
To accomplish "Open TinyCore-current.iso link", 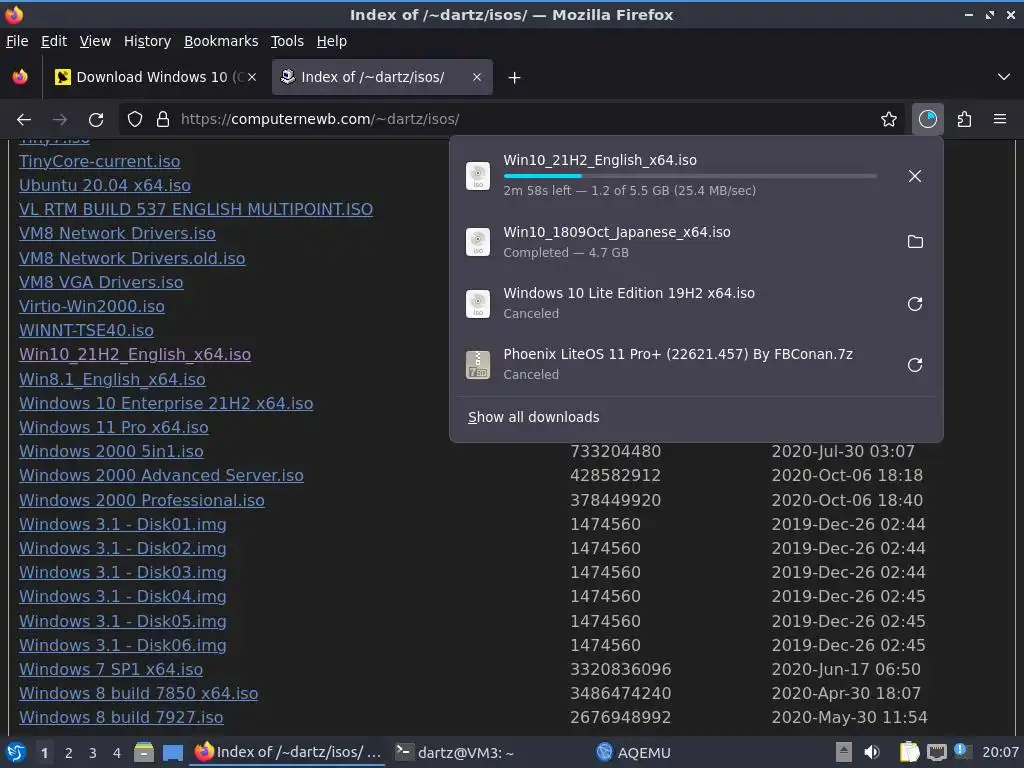I will (99, 161).
